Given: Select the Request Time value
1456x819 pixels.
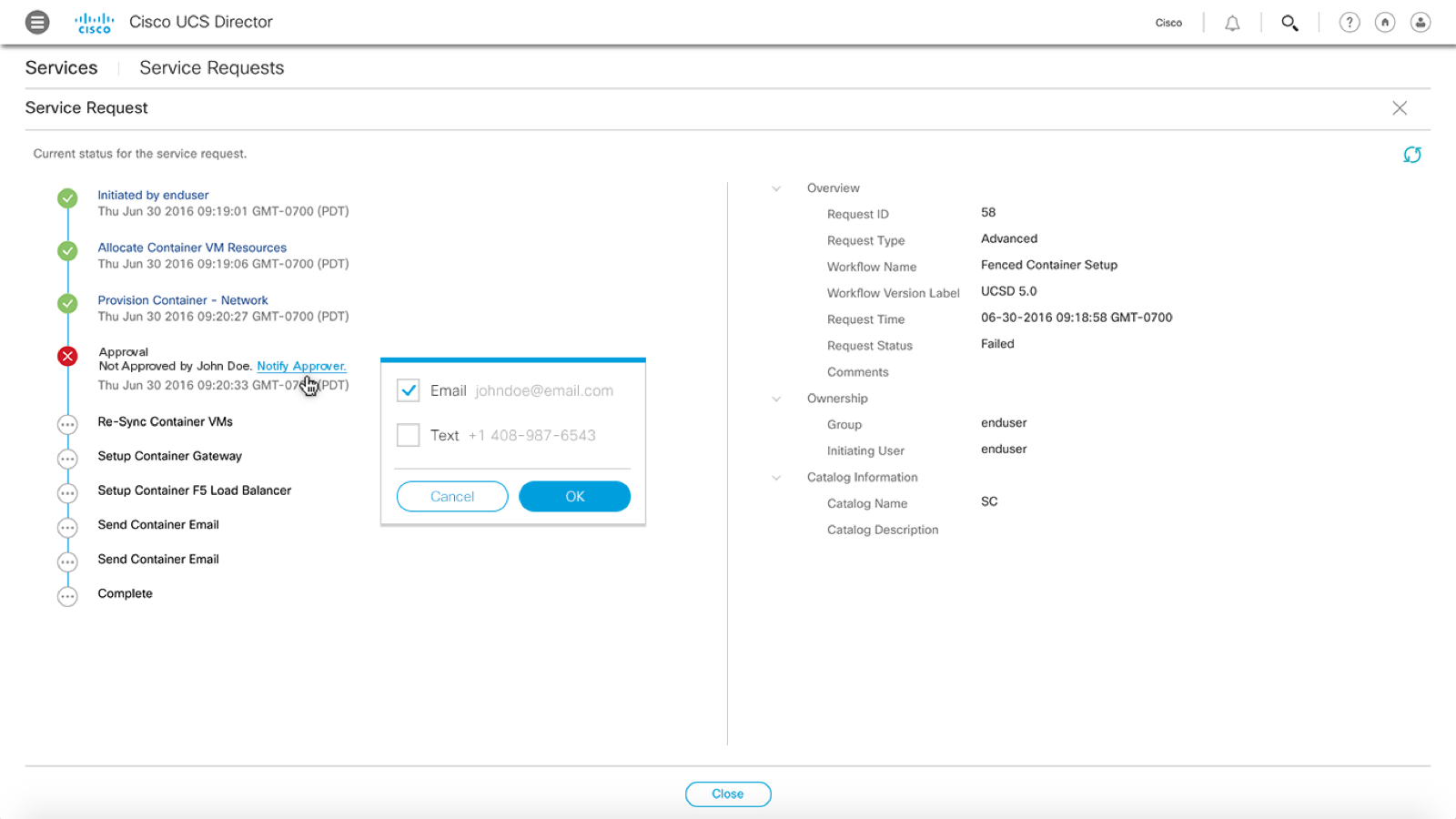Looking at the screenshot, I should (x=1077, y=318).
